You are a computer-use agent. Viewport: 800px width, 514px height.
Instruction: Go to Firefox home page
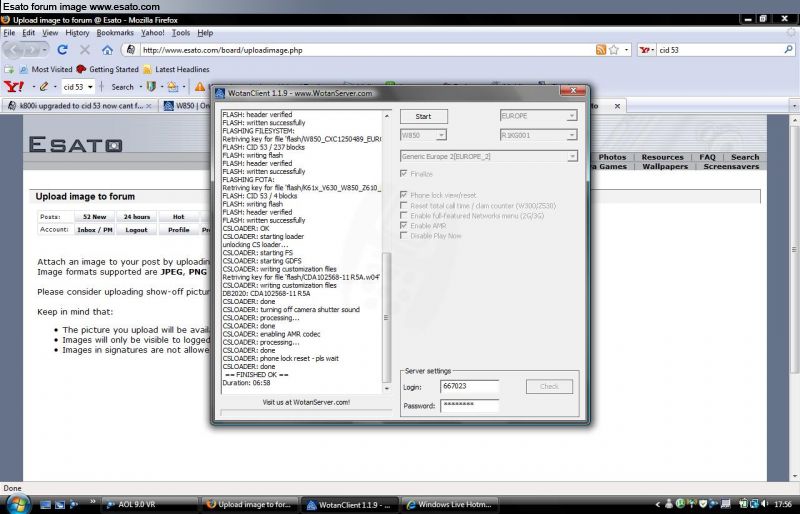[107, 50]
